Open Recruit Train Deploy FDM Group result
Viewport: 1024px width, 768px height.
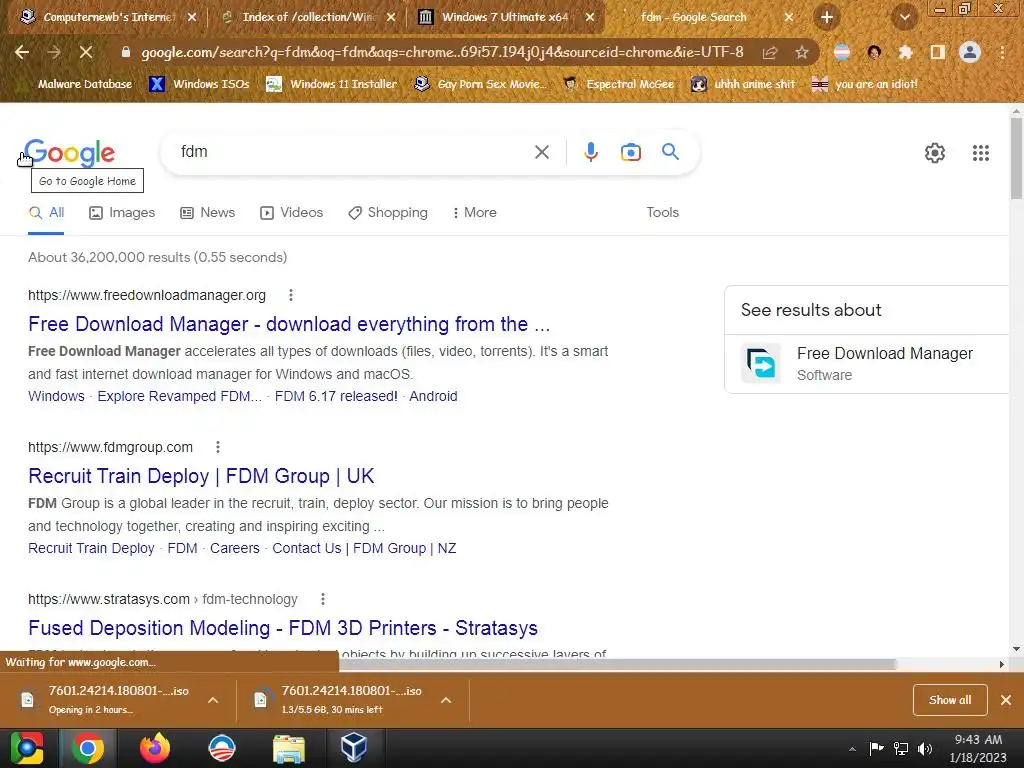pos(201,476)
